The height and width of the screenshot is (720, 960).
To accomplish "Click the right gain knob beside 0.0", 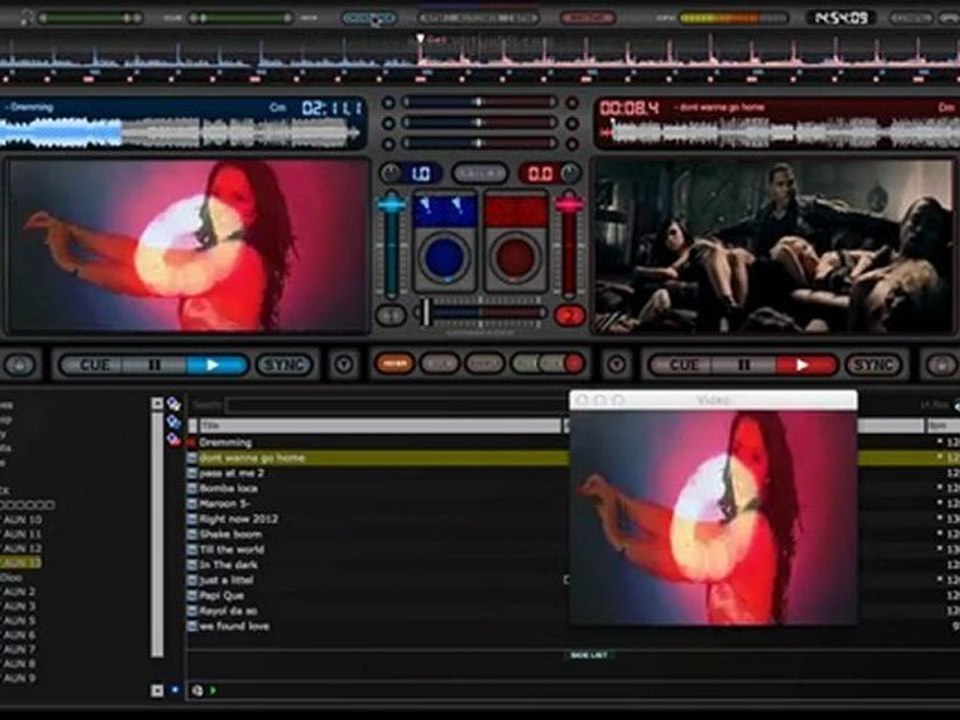I will click(571, 174).
